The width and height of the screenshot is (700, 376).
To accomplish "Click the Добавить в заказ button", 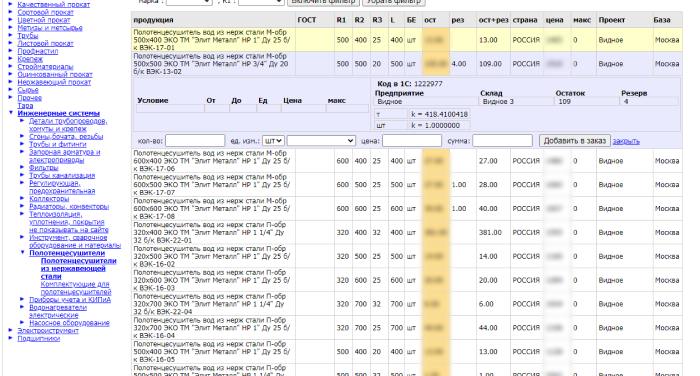I will [x=575, y=141].
